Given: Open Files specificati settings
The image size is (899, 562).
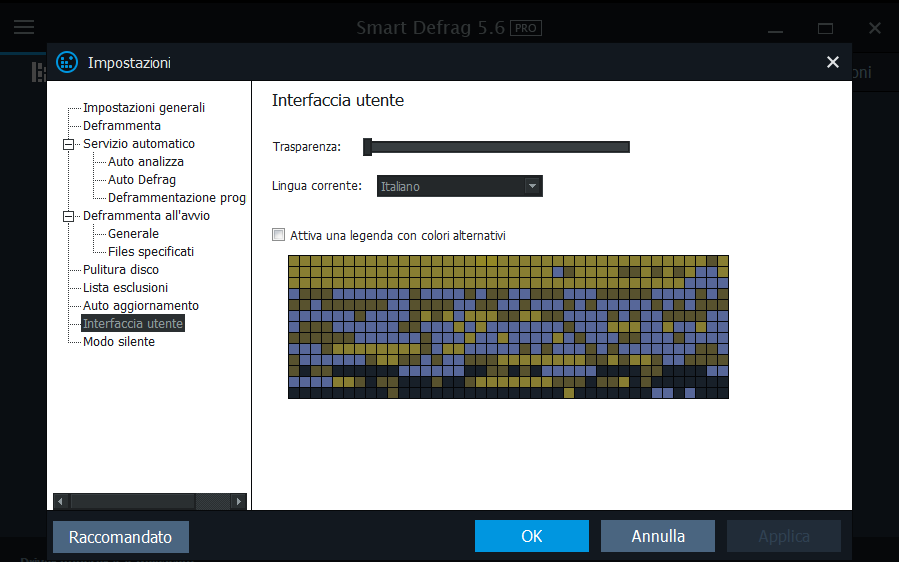Looking at the screenshot, I should click(x=151, y=252).
